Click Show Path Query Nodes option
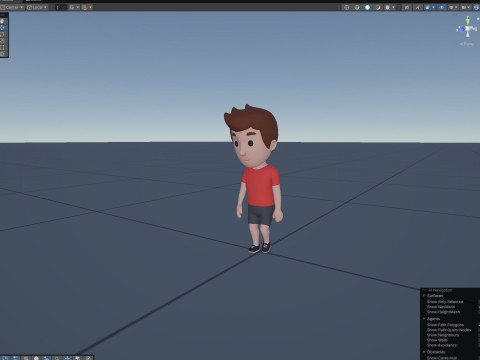The image size is (480, 360). pos(449,330)
